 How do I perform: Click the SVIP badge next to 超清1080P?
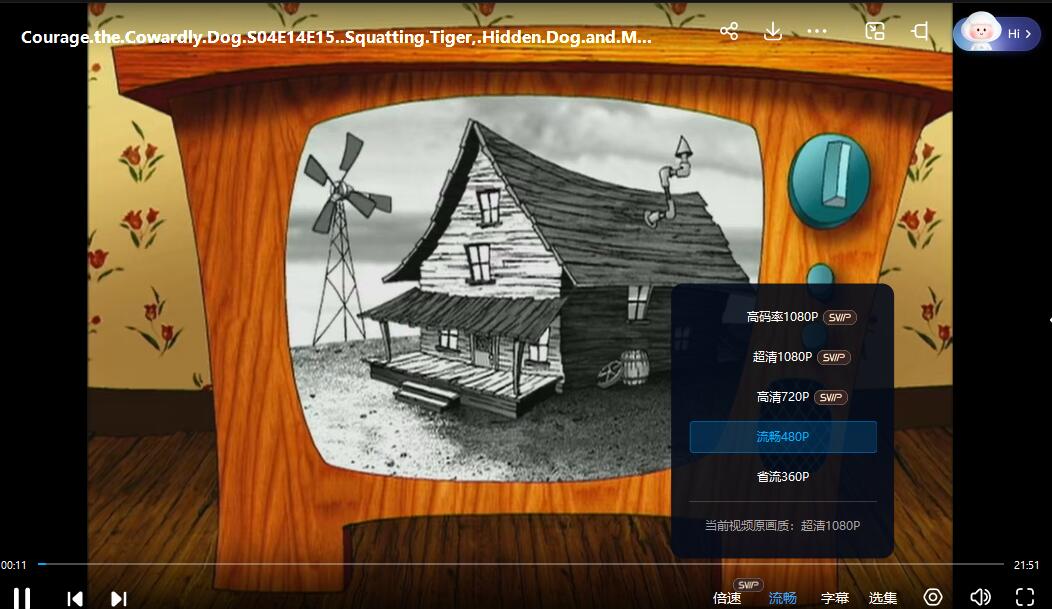(834, 357)
